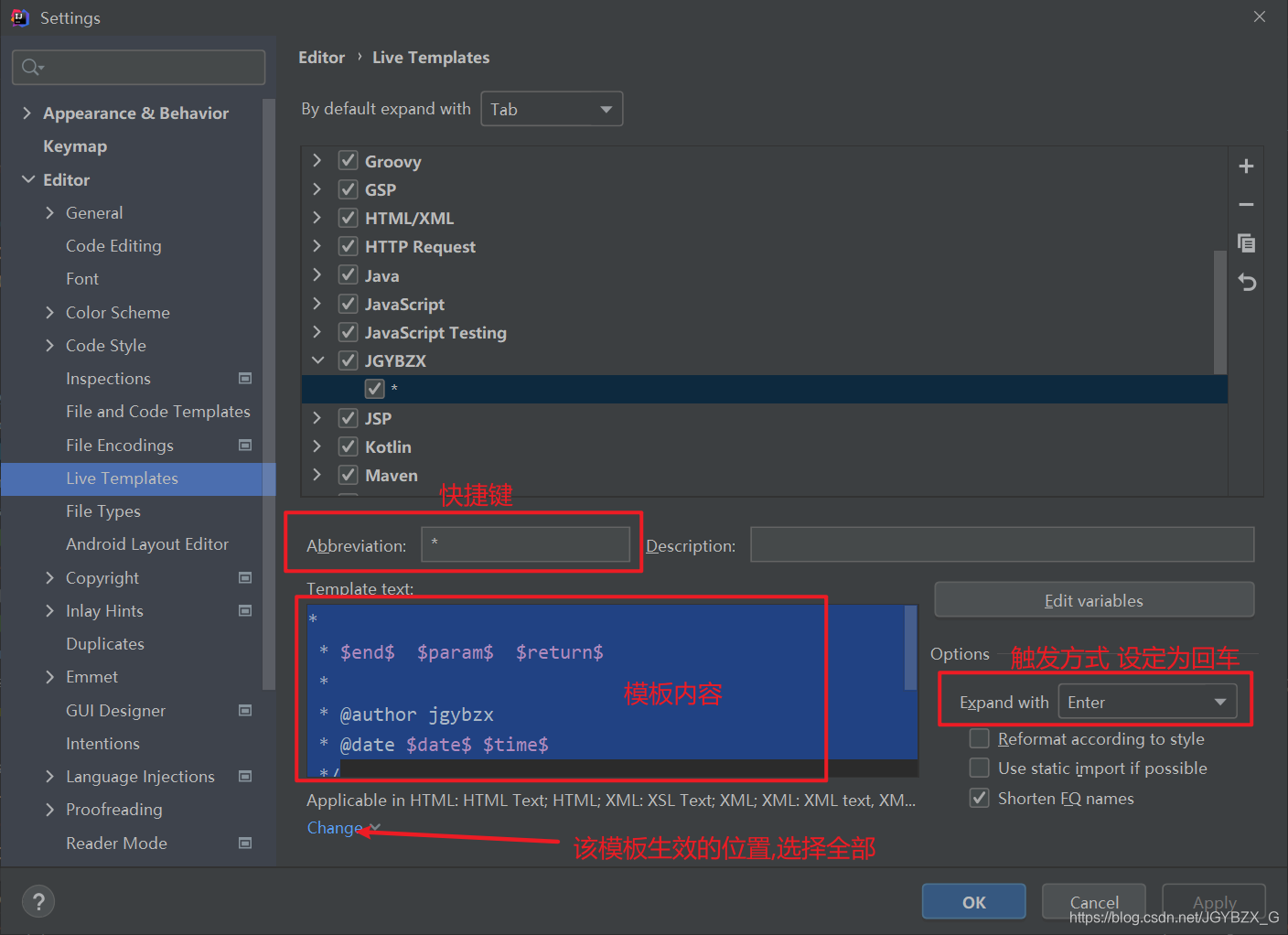
Task: Uncheck the Groovy template group checkbox
Action: click(x=348, y=161)
